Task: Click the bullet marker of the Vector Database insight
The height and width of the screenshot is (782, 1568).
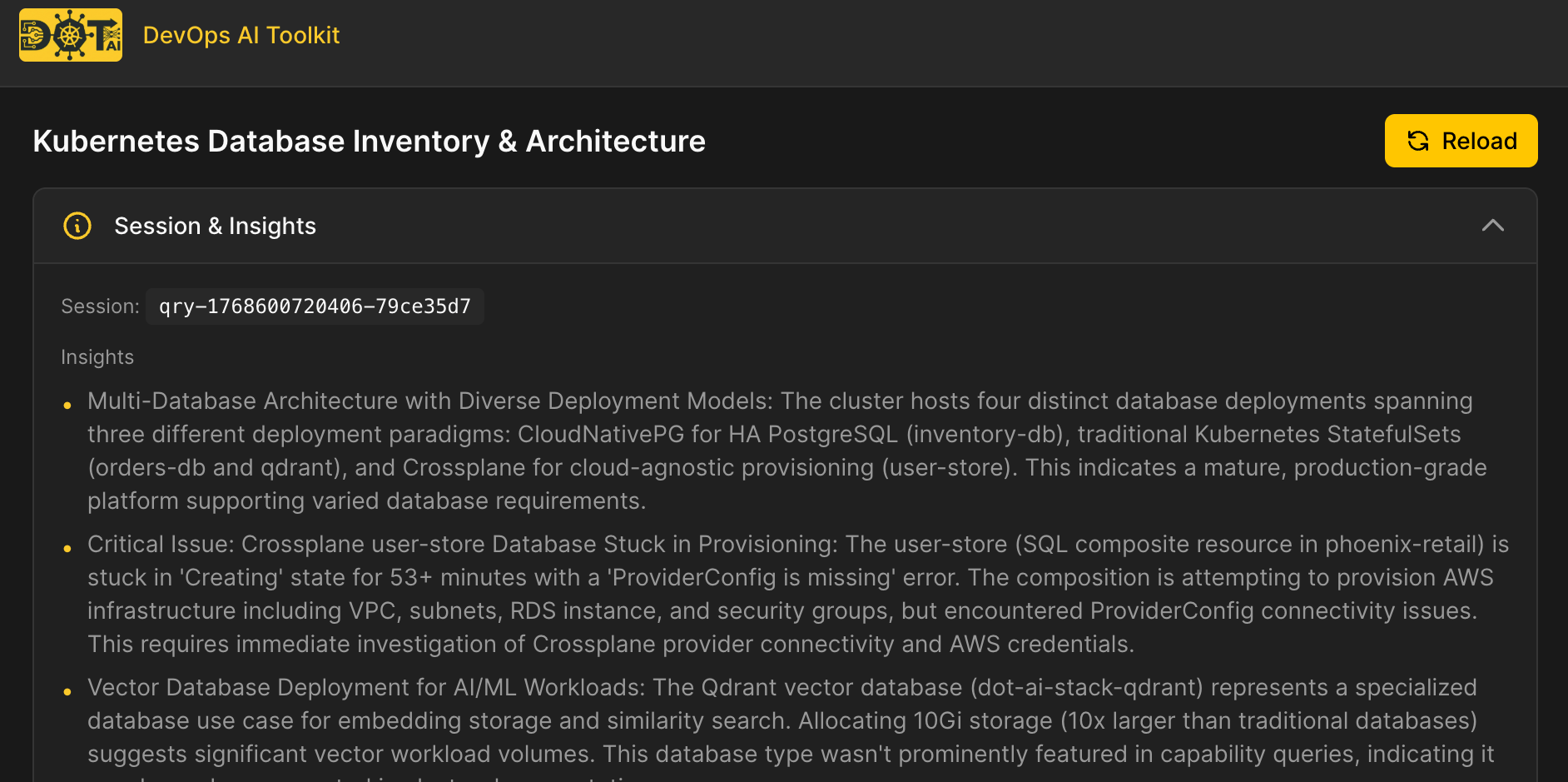Action: (x=67, y=692)
